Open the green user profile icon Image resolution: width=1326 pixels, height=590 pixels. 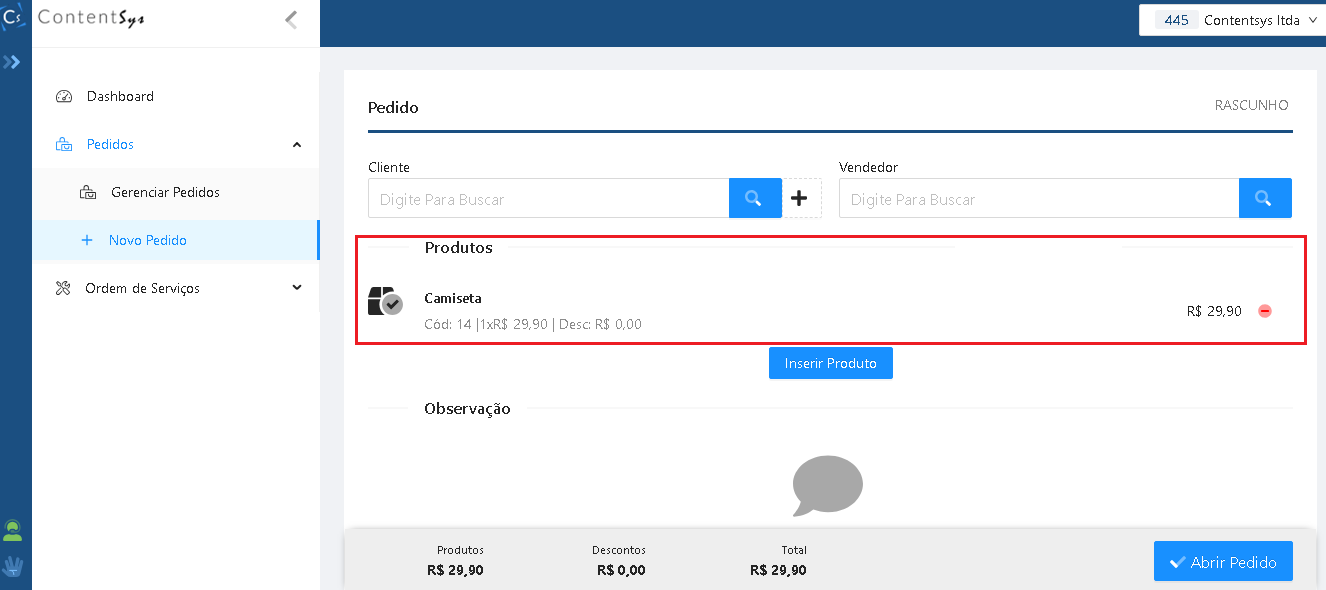13,530
